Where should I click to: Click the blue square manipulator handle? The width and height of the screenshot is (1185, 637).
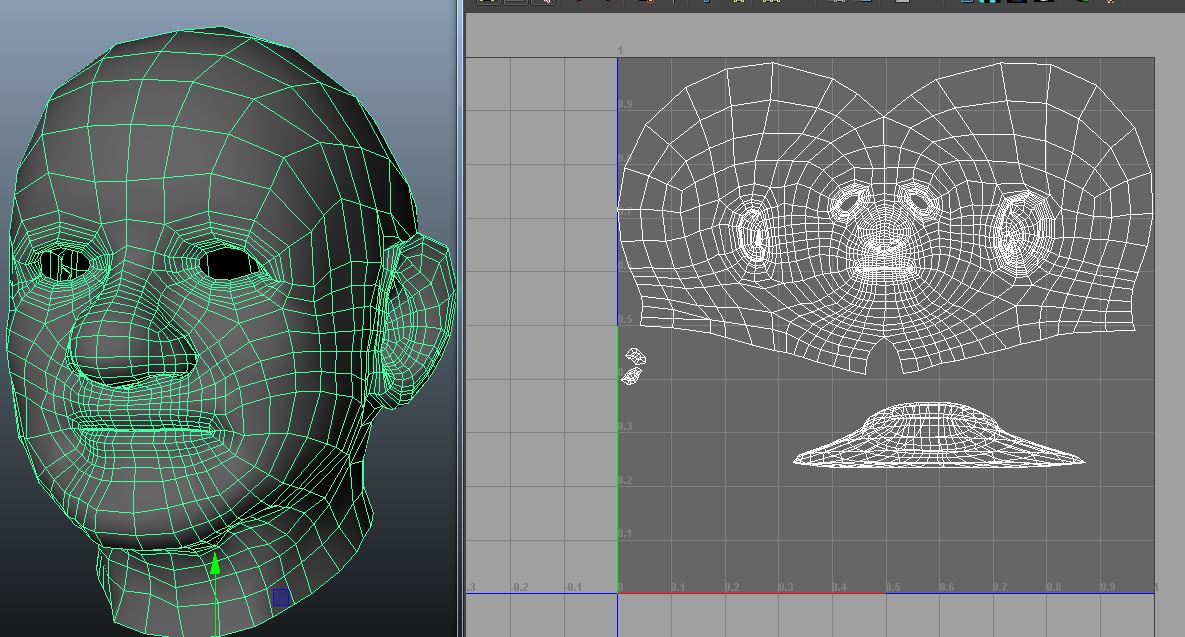(x=280, y=598)
